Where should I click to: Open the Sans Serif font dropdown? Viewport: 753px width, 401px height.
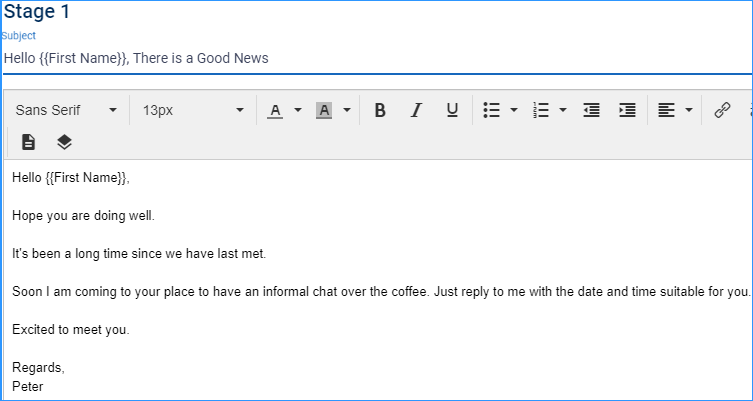coord(66,110)
